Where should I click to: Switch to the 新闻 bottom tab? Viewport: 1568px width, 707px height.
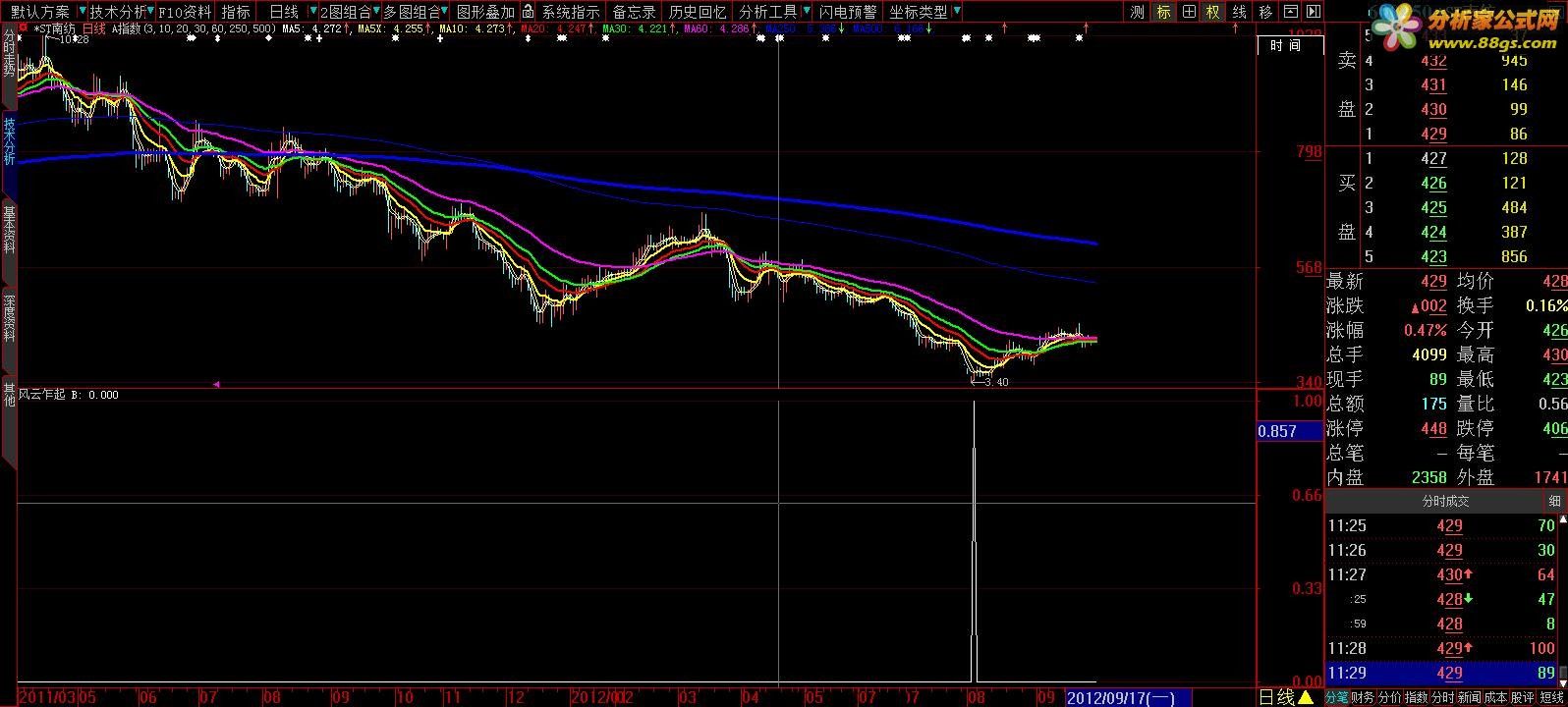tap(1469, 698)
